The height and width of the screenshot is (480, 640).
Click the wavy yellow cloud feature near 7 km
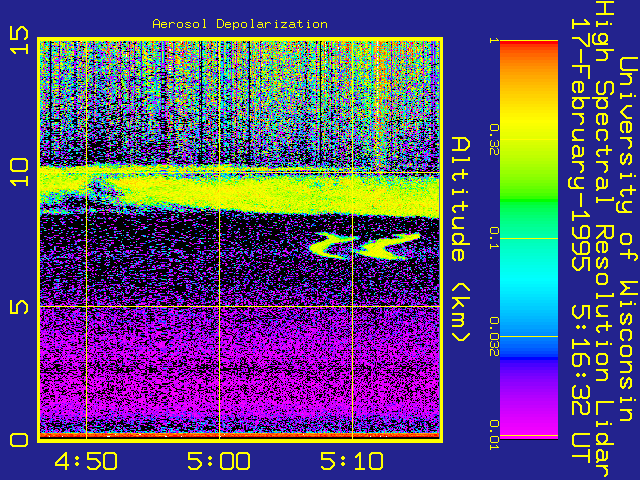[364, 247]
